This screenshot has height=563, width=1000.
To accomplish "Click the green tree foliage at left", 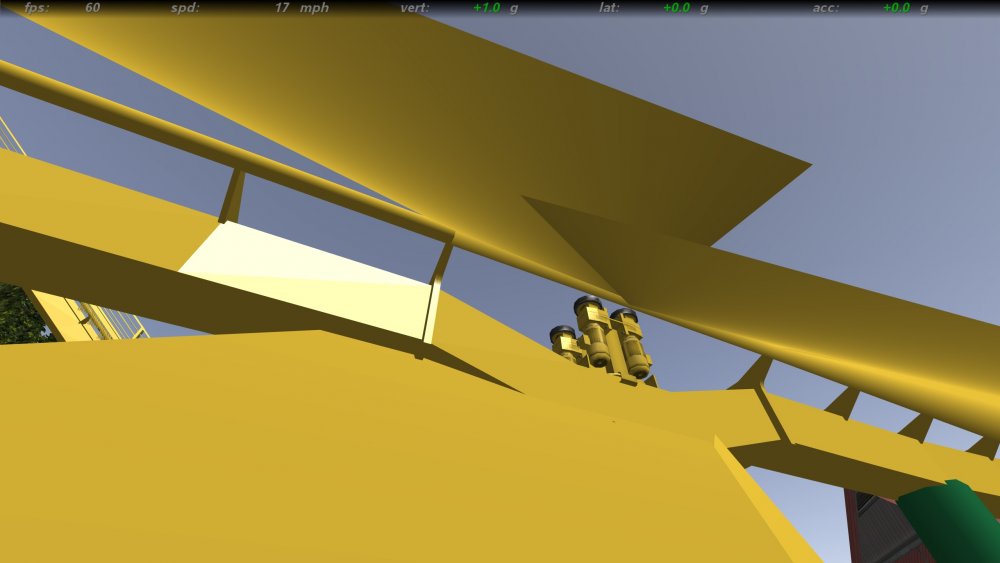I will click(x=20, y=315).
